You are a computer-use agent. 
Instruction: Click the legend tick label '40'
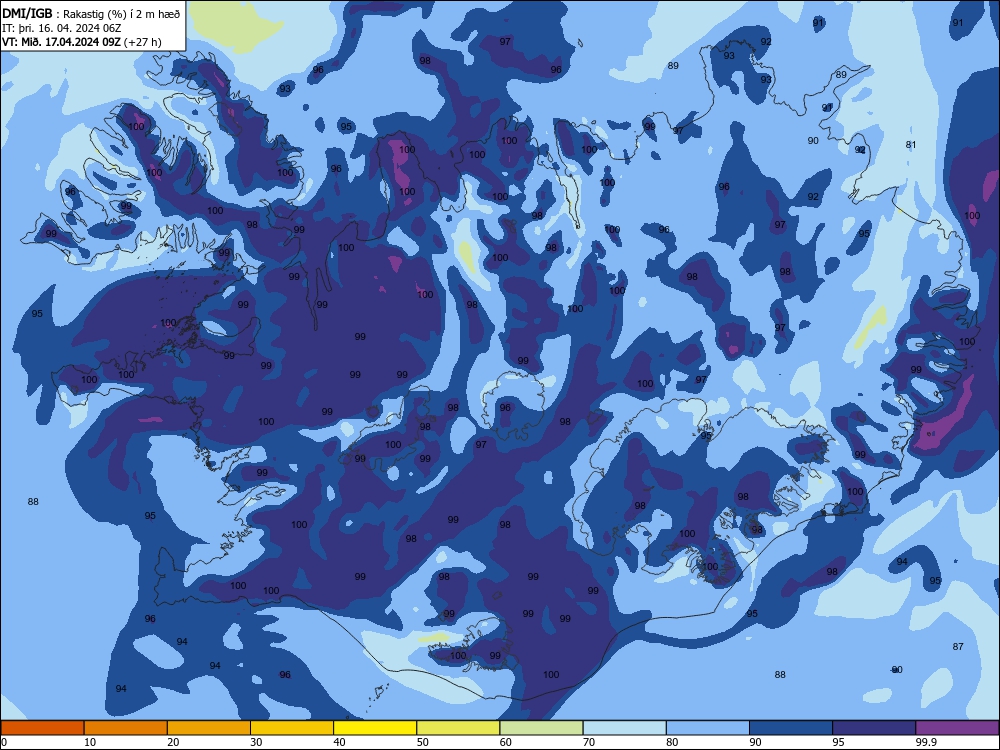339,742
